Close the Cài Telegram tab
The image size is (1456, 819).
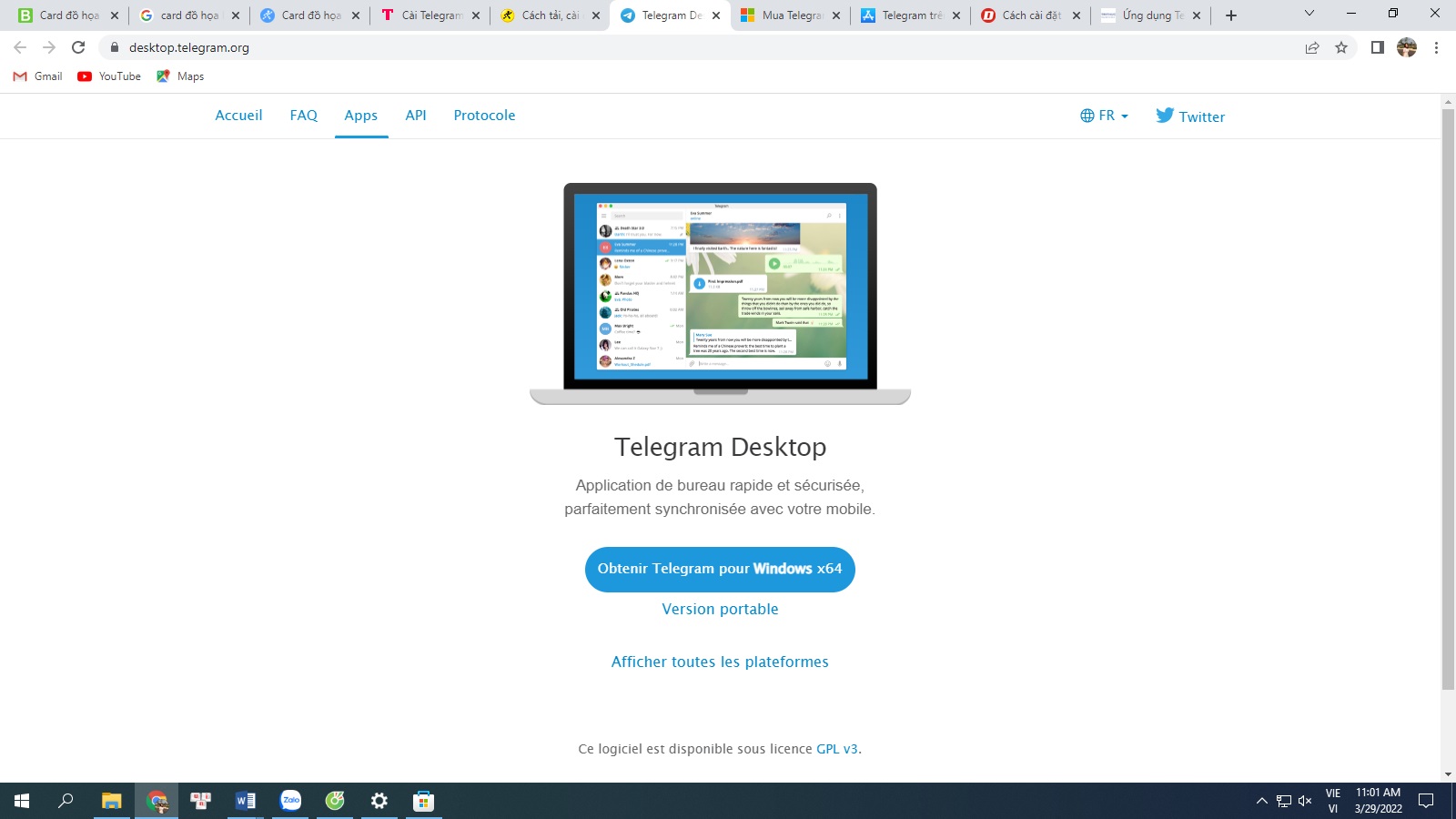pos(476,15)
